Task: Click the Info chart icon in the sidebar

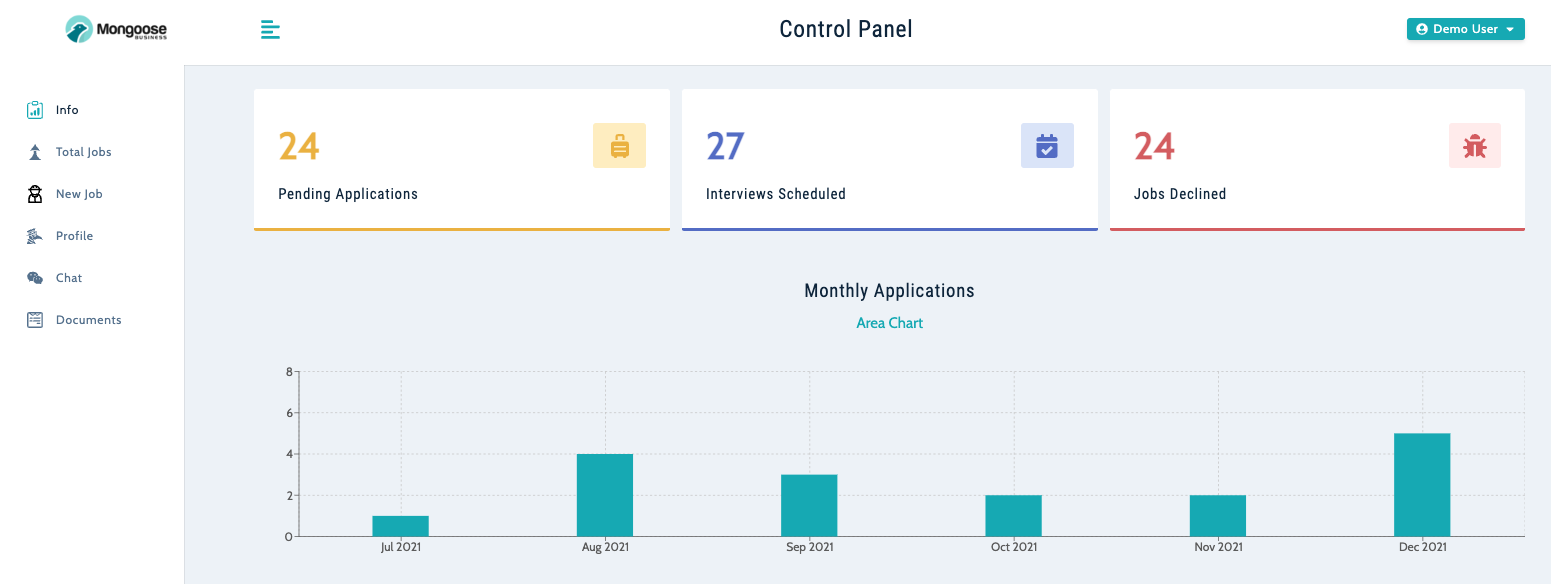Action: click(x=35, y=110)
